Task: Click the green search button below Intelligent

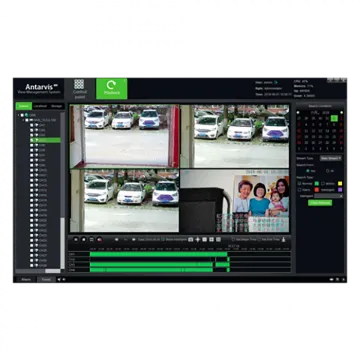Action: tap(320, 203)
